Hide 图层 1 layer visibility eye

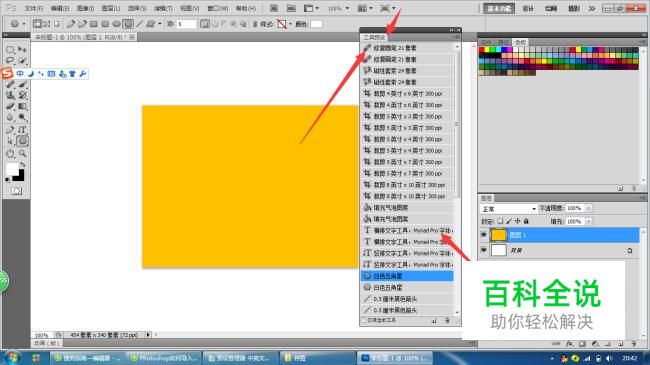pyautogui.click(x=483, y=235)
